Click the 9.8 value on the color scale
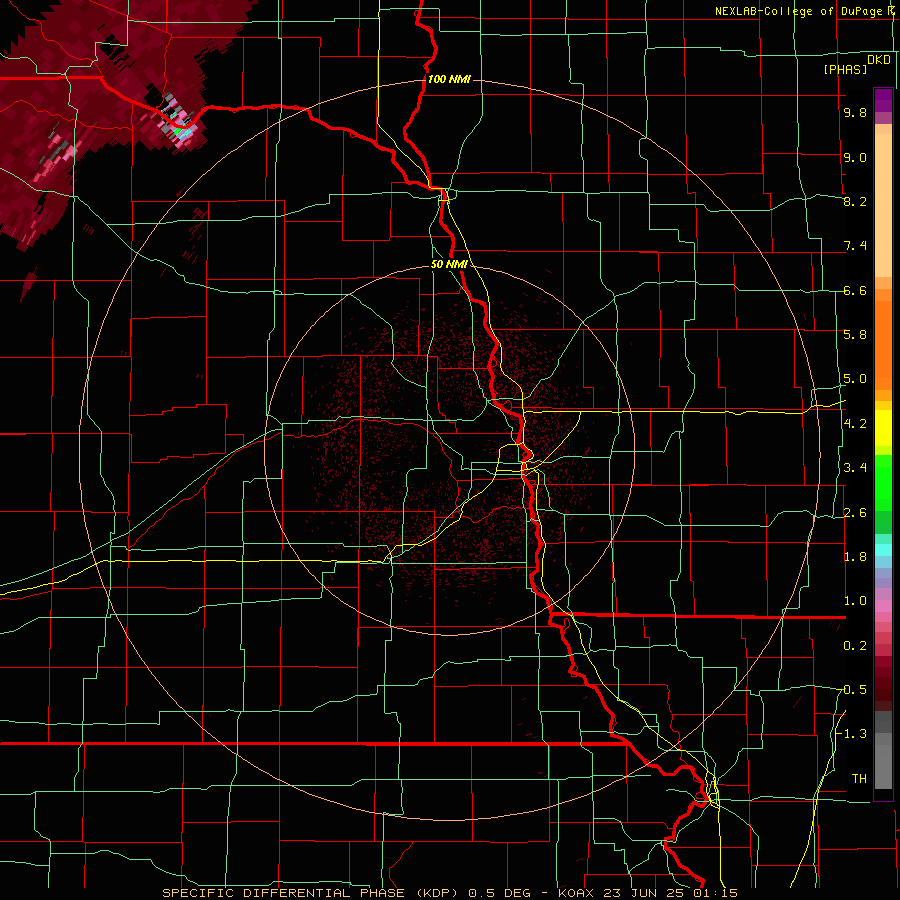Viewport: 900px width, 900px height. tap(855, 113)
